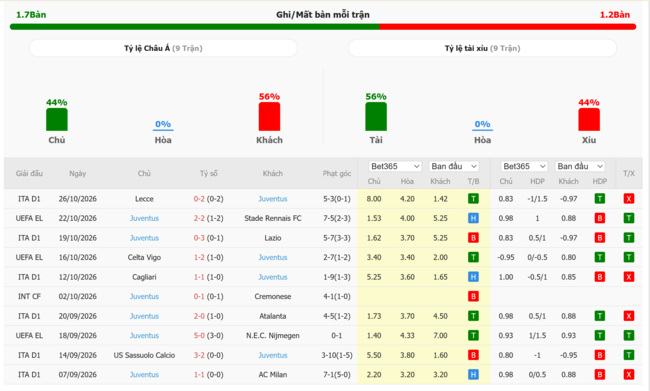Click the score 3-2 in Sassuolo row
The image size is (650, 391).
pyautogui.click(x=199, y=355)
